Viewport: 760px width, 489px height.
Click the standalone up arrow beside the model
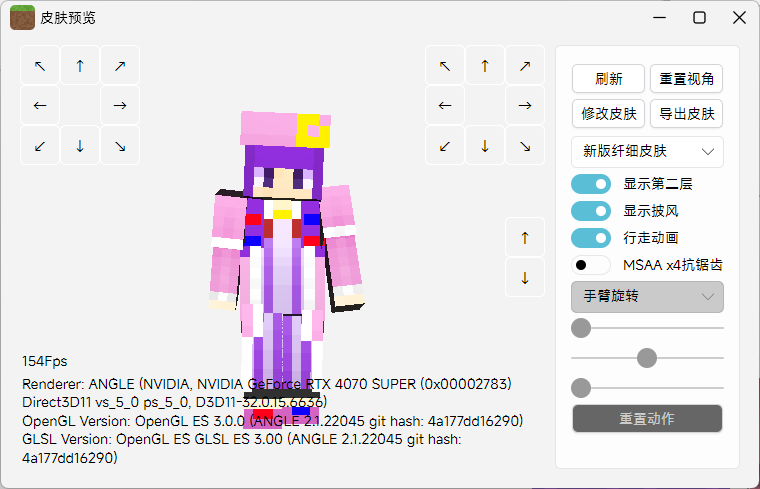tap(525, 238)
